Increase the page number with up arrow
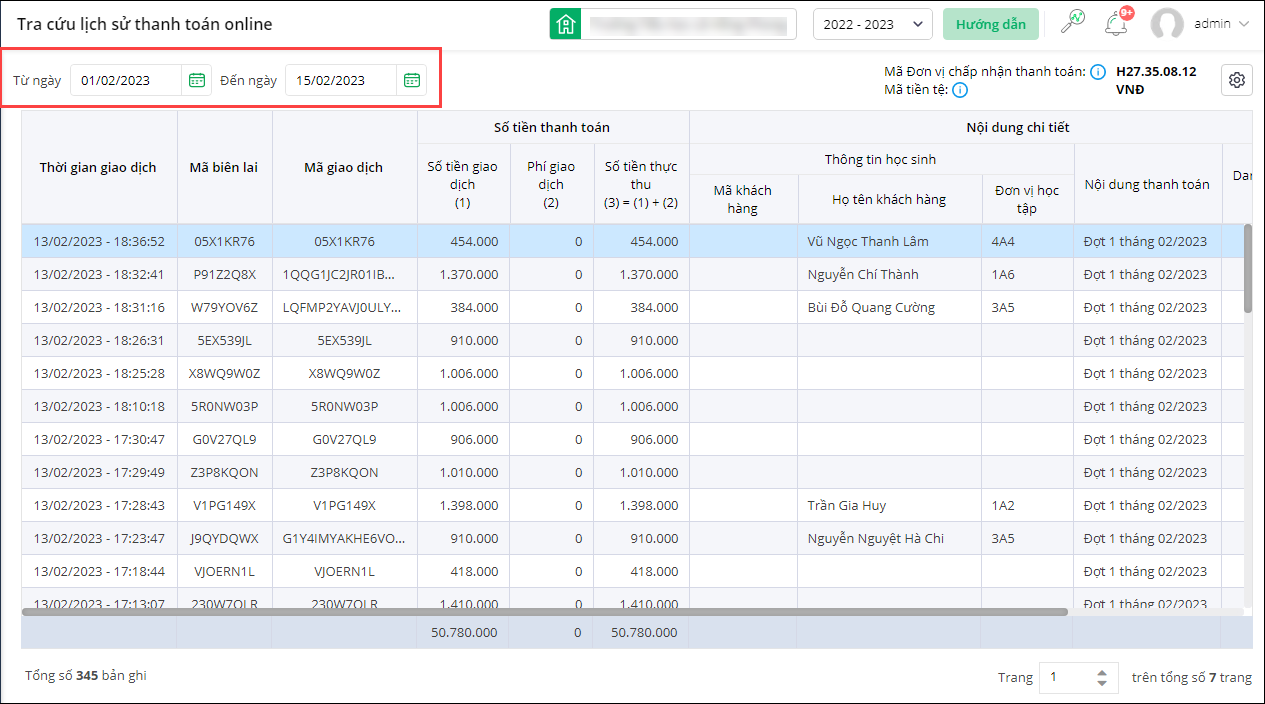Image resolution: width=1265 pixels, height=704 pixels. (1102, 672)
